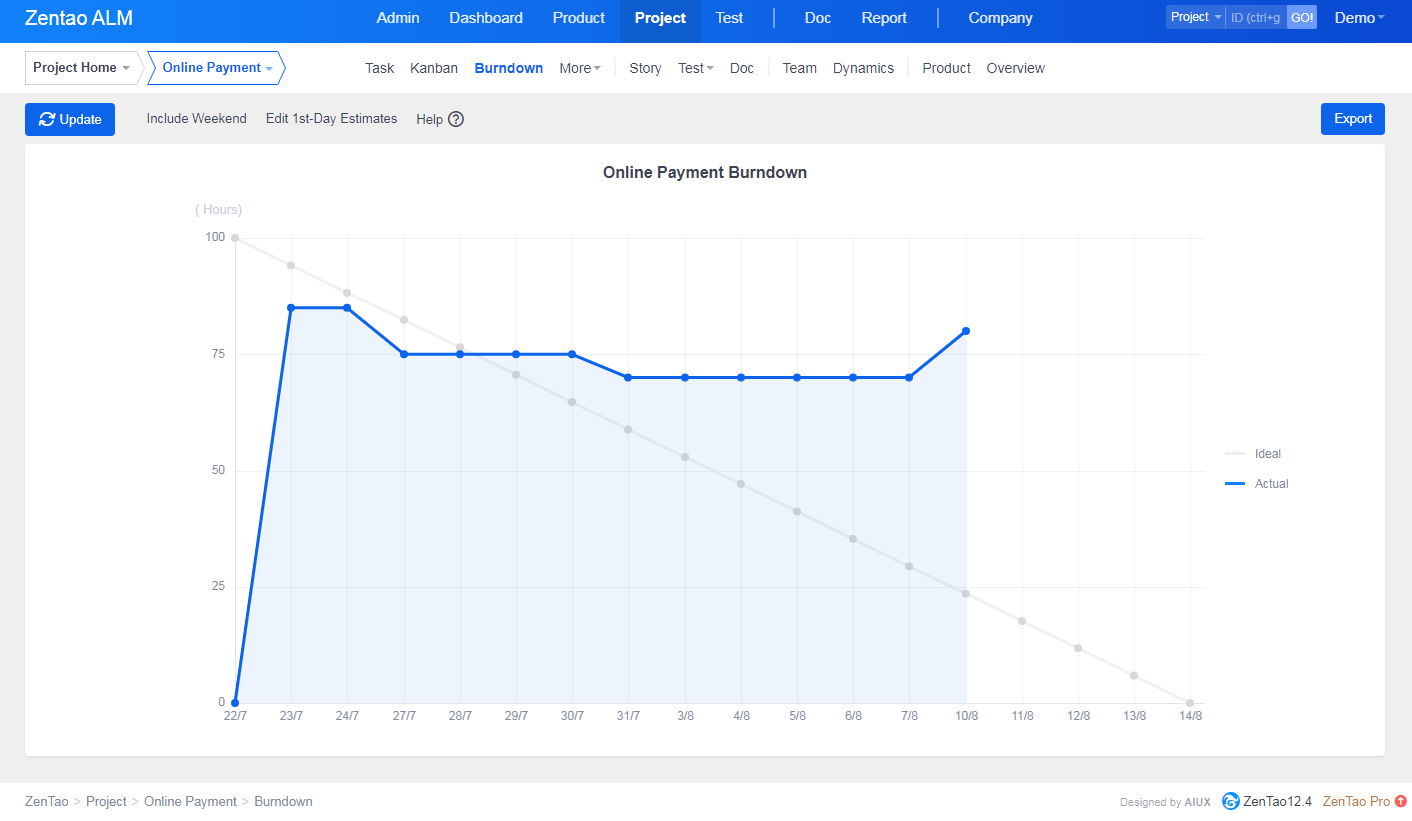1412x821 pixels.
Task: Expand the Test submenu in project navigation
Action: 695,68
